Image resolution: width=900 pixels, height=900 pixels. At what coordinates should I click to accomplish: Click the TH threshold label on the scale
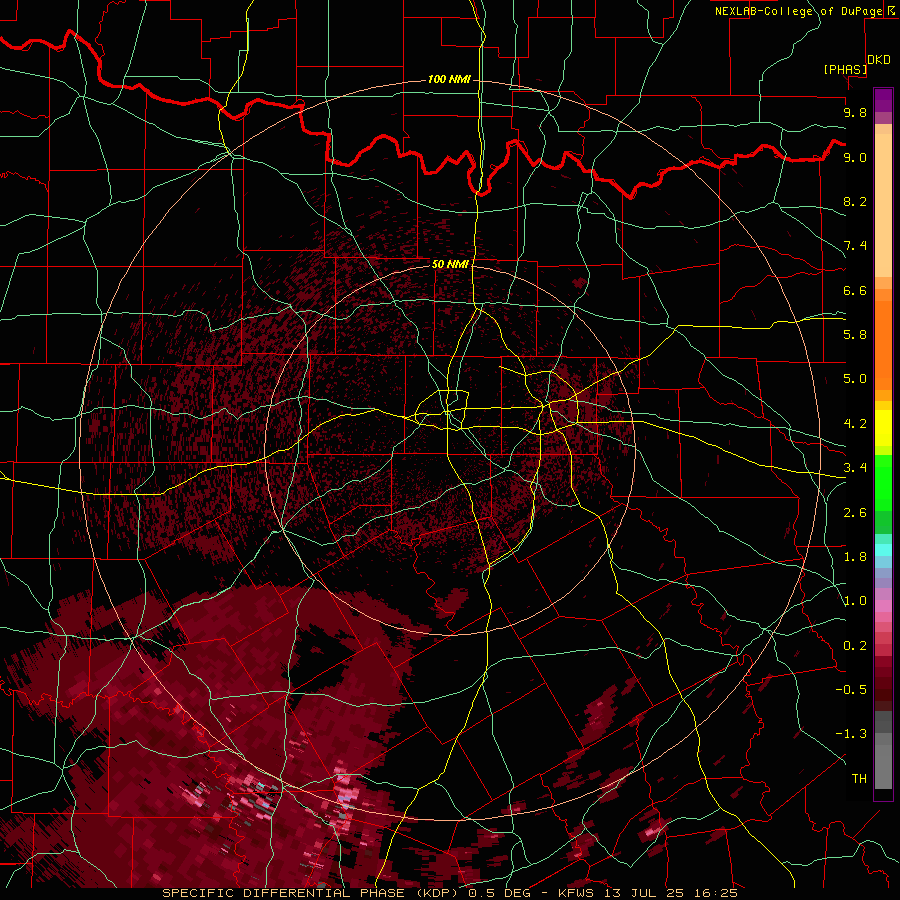(859, 779)
